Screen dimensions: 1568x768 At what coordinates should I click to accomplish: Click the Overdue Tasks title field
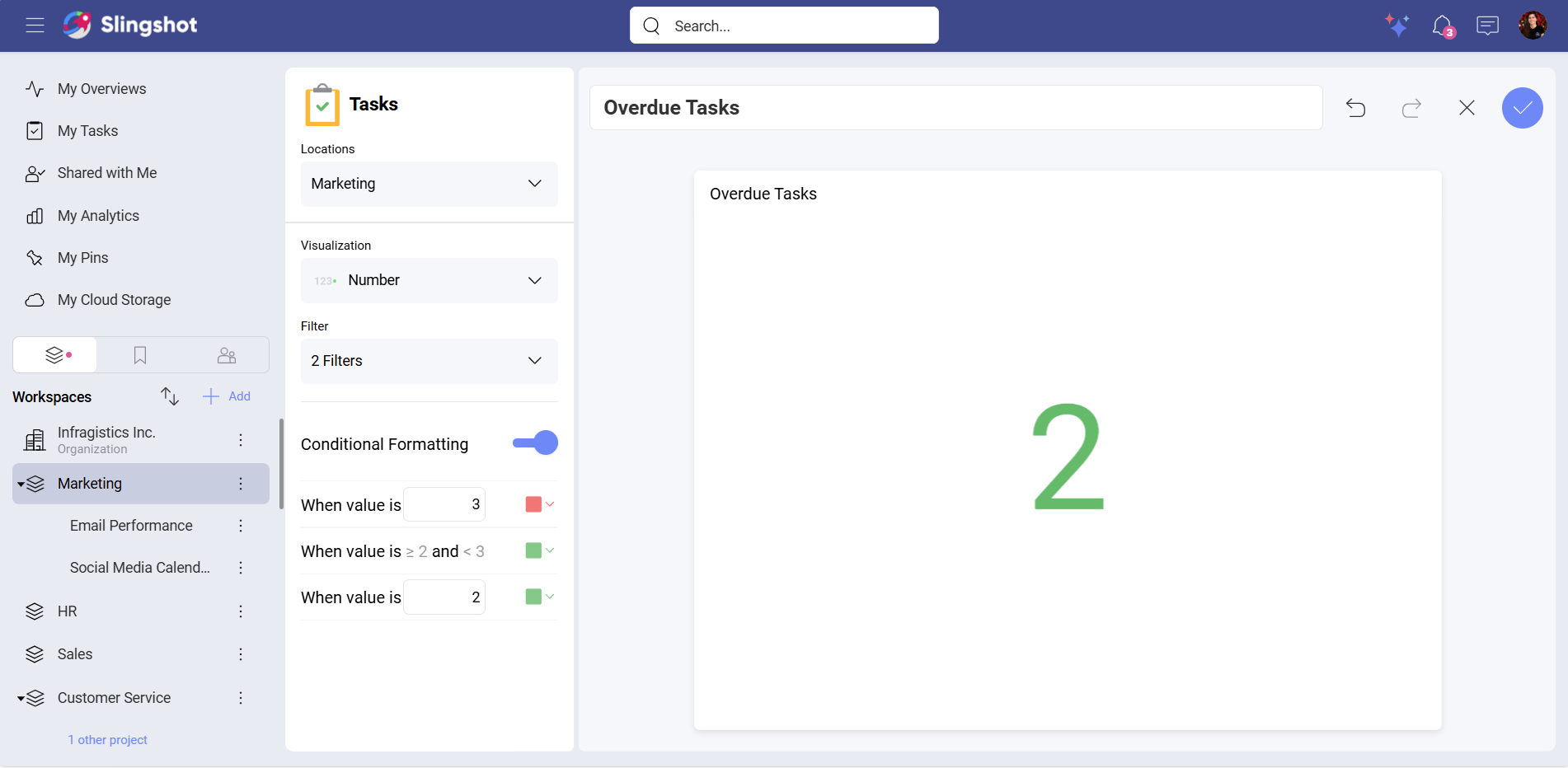955,107
